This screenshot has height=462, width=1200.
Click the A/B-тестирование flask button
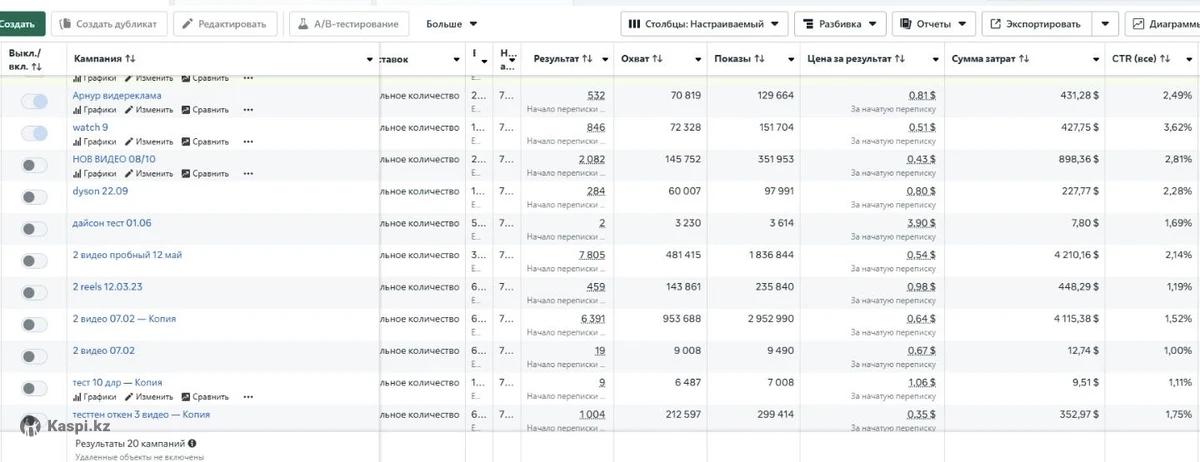point(349,24)
